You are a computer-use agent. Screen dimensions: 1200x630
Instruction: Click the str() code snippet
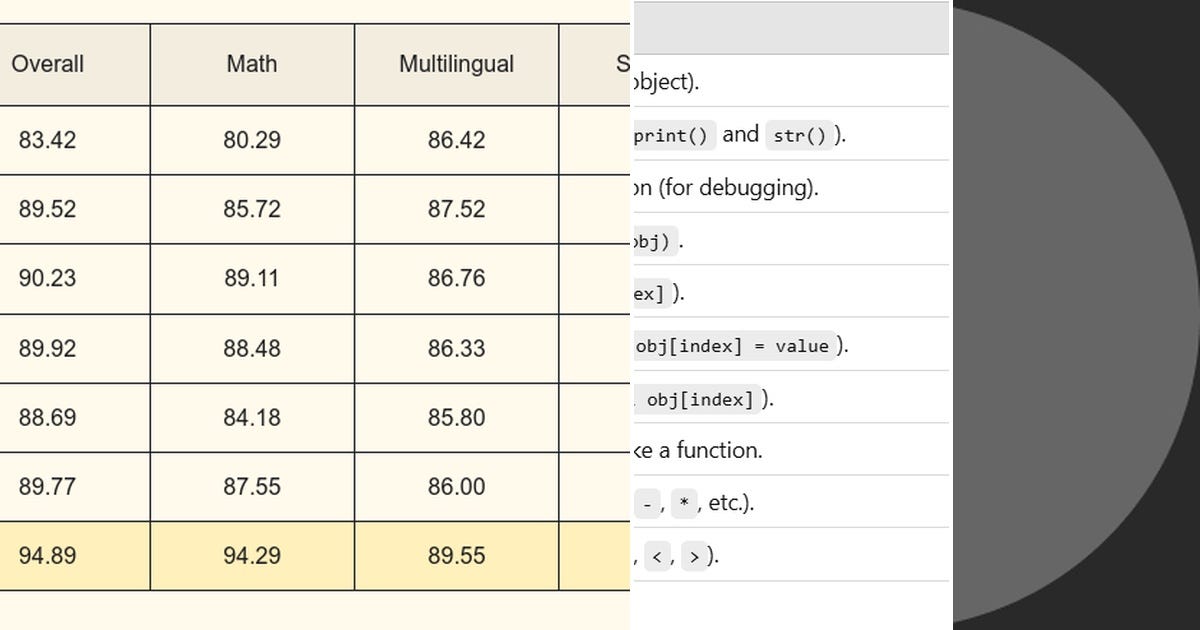click(x=800, y=135)
